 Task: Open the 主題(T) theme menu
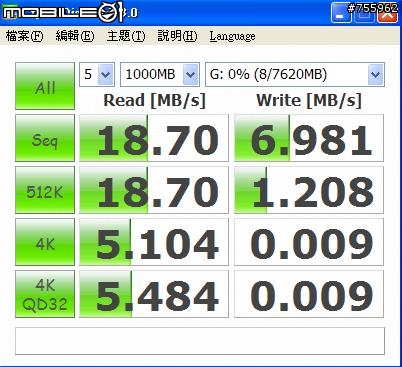click(x=126, y=36)
